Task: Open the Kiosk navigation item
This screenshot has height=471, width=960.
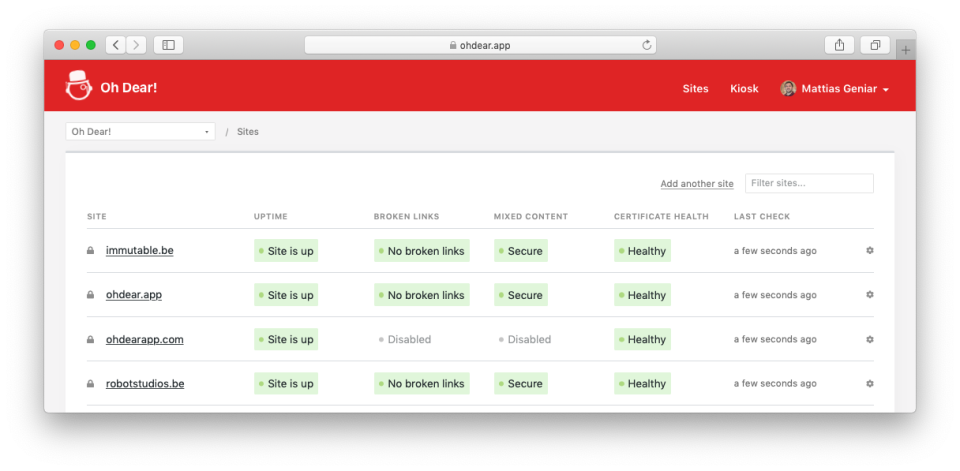Action: [744, 89]
